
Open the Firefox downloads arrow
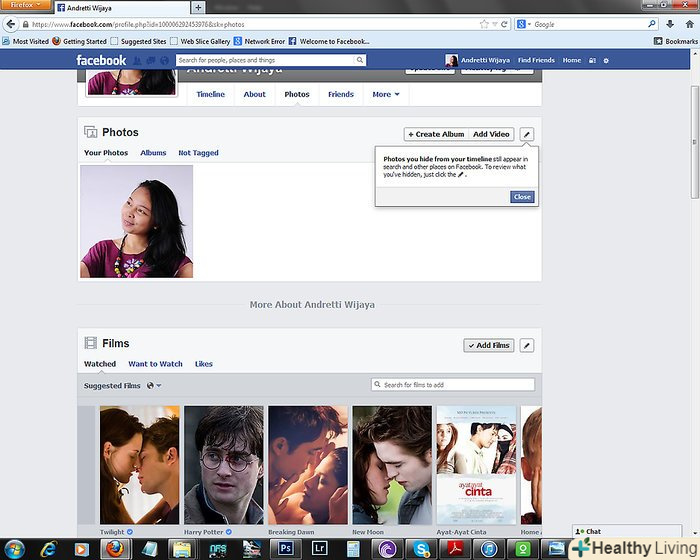coord(670,24)
